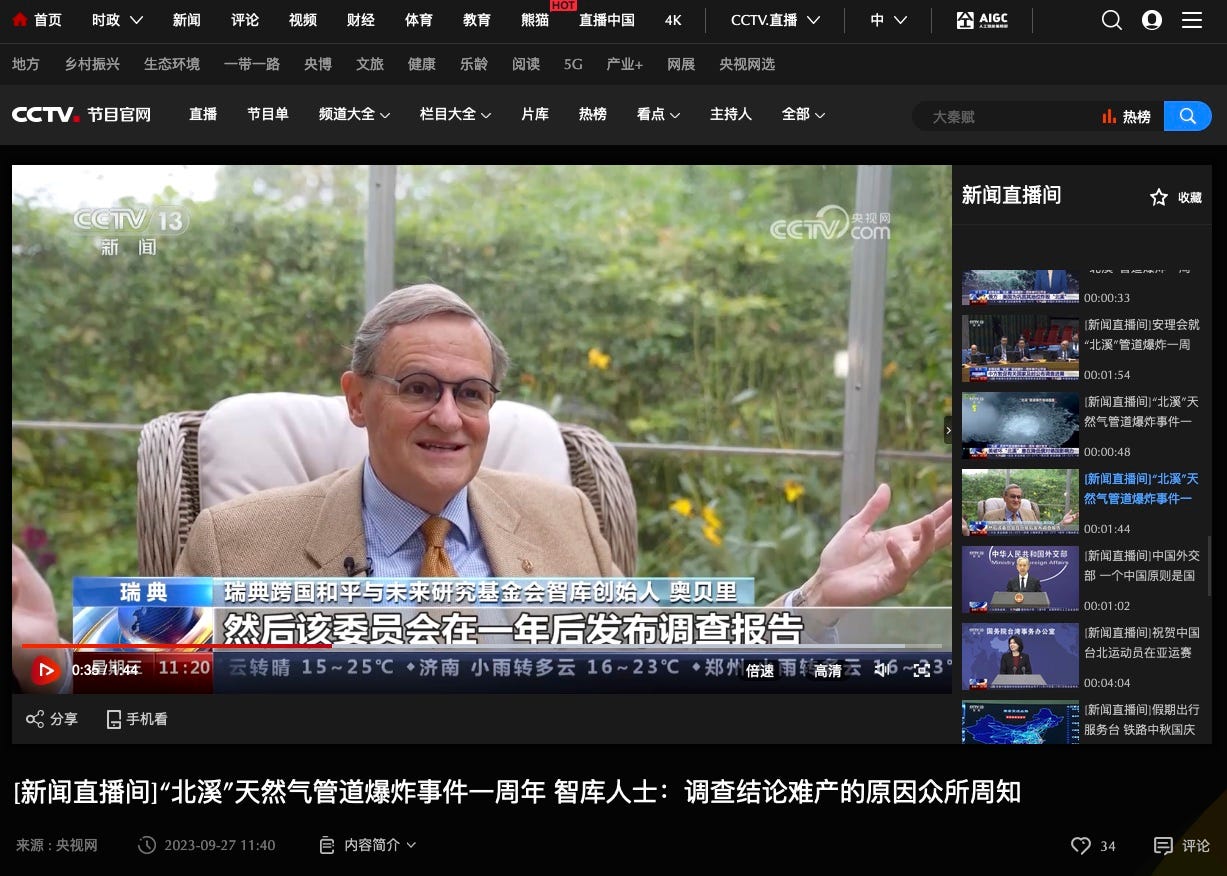Click the 分享 share icon

[x=35, y=719]
